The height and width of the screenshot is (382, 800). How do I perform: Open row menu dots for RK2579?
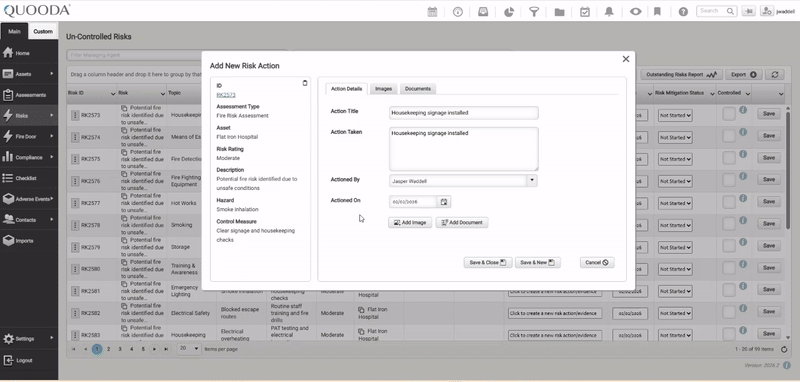pyautogui.click(x=75, y=247)
